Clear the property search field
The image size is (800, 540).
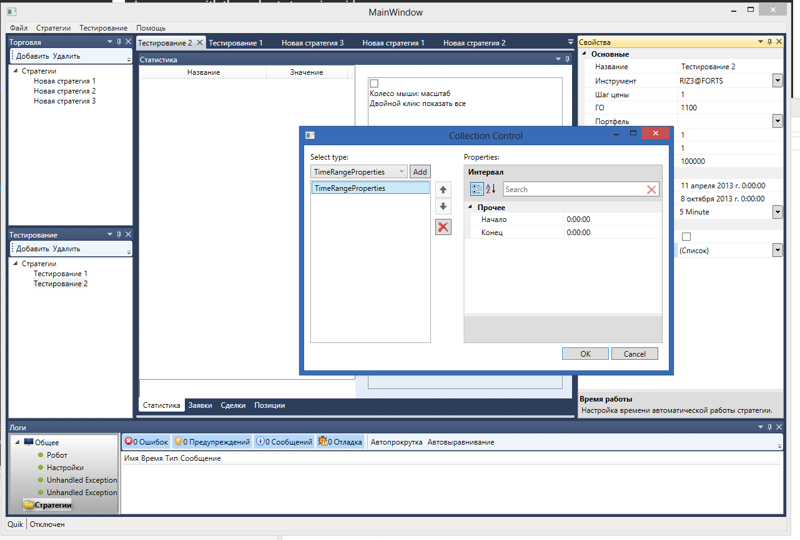tap(652, 189)
